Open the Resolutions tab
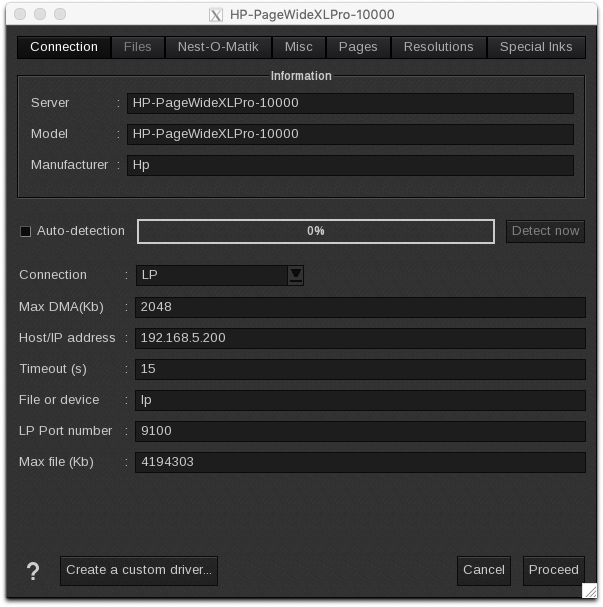 tap(439, 47)
